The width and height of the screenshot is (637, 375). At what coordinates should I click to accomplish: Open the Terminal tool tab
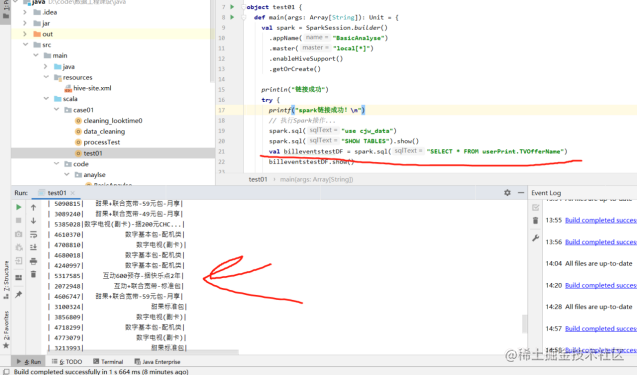coord(108,362)
